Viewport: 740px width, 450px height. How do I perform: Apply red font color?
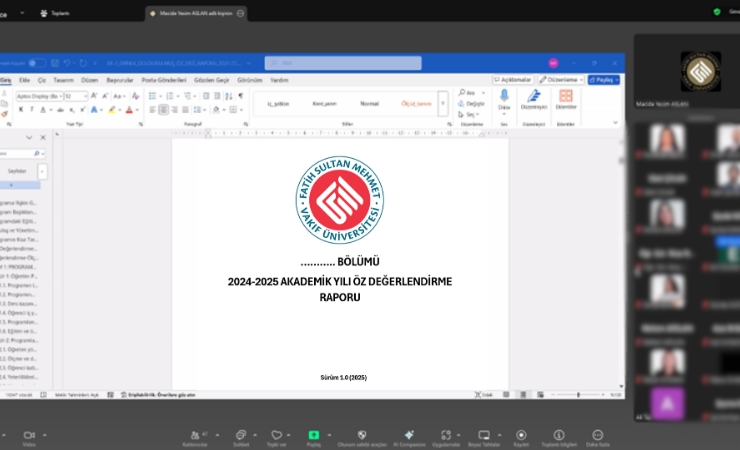[129, 109]
